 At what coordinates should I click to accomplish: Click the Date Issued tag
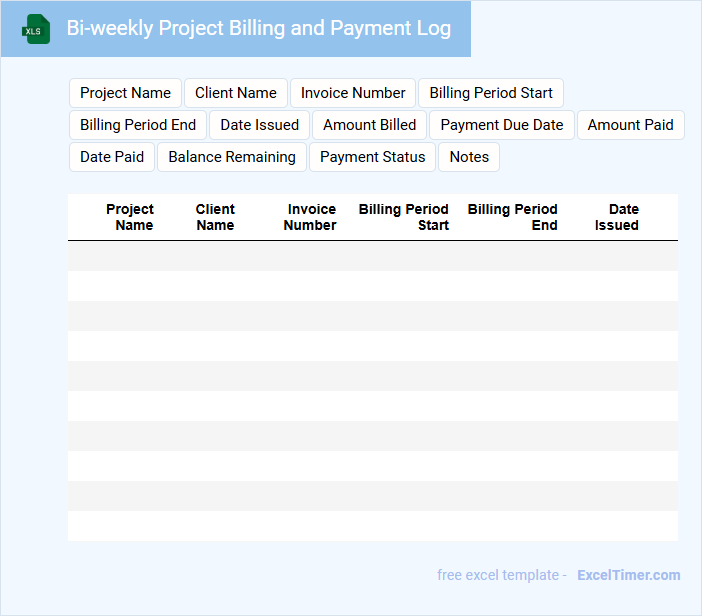pos(260,125)
